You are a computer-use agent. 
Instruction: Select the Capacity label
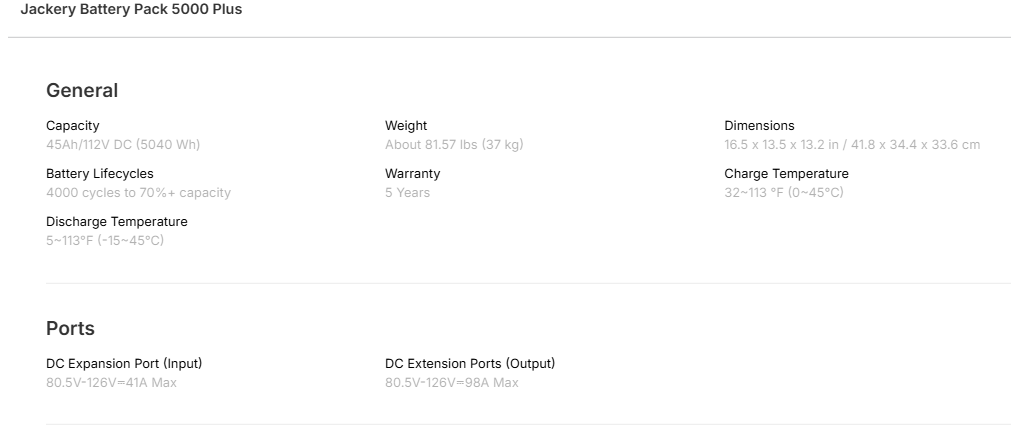pyautogui.click(x=73, y=126)
